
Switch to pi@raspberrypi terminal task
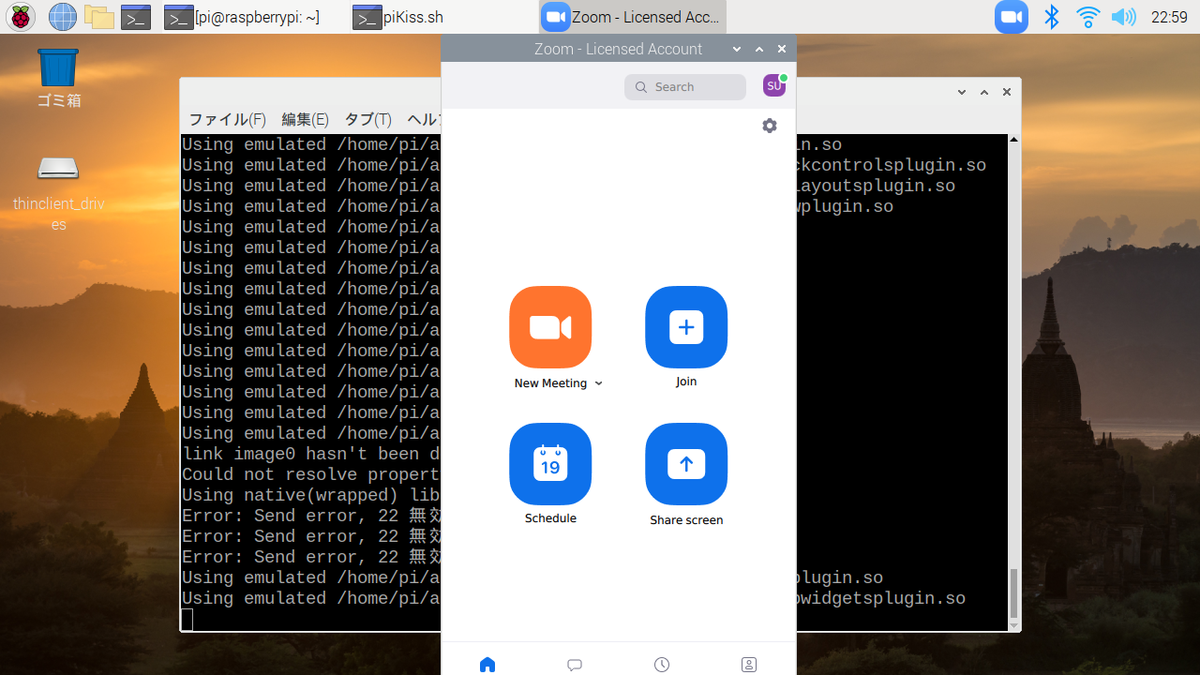242,17
